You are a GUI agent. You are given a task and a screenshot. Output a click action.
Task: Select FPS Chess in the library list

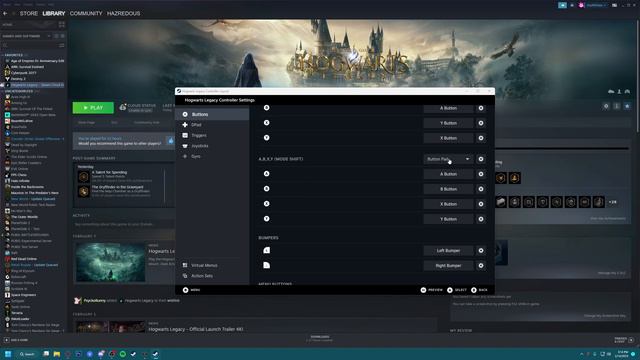click(19, 175)
